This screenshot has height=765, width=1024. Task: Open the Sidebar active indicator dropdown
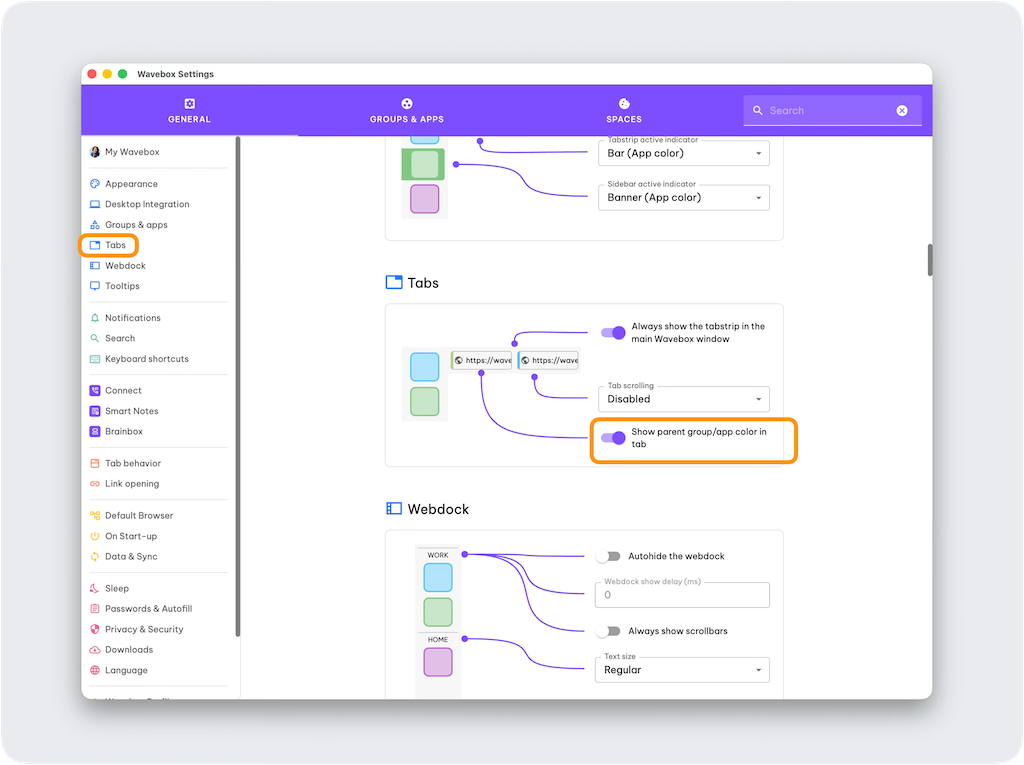685,198
